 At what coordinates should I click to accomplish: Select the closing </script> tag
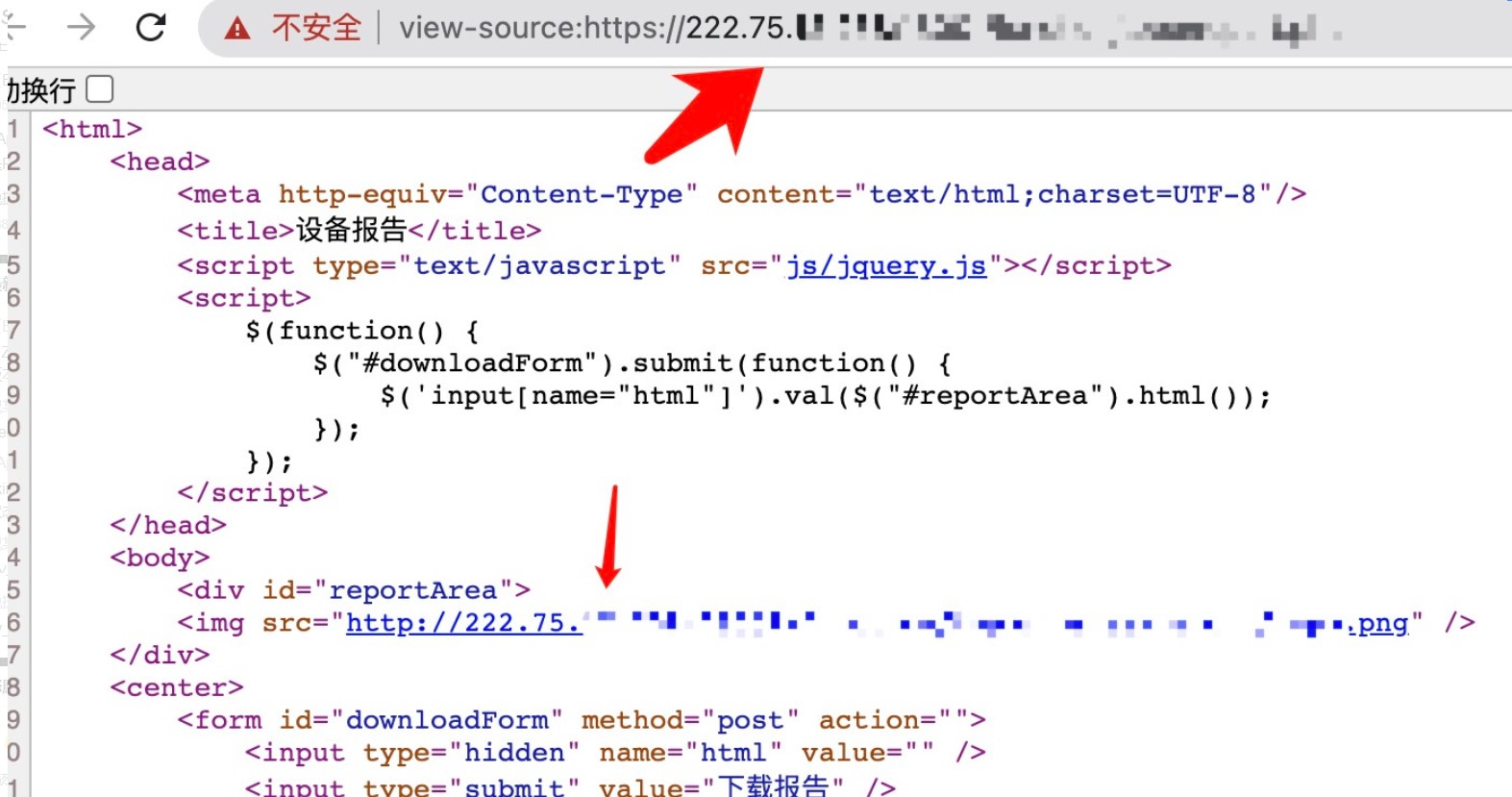pos(253,492)
